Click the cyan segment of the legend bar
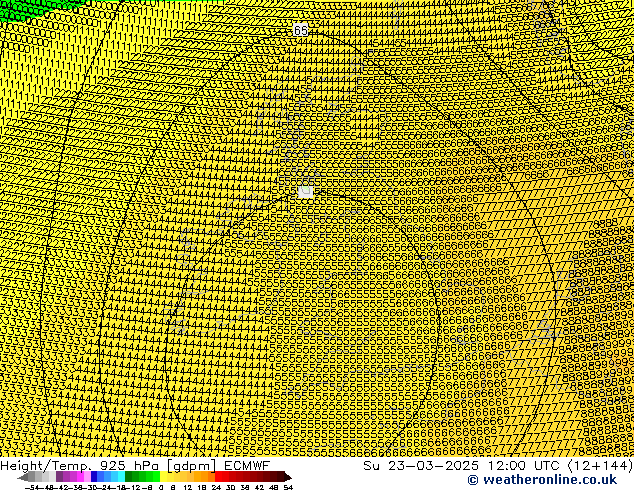The image size is (634, 490). tap(121, 477)
